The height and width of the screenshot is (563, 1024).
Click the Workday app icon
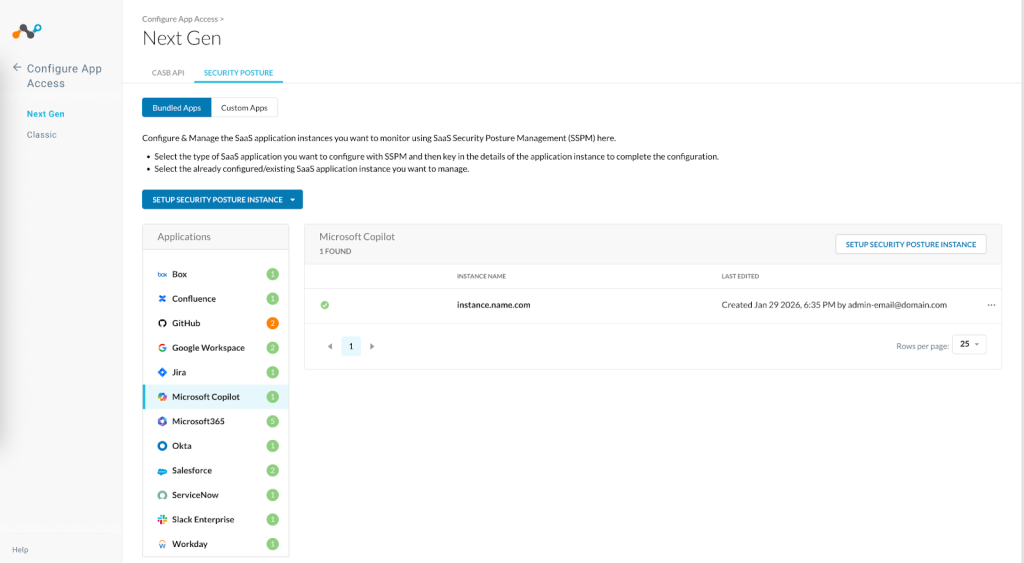pos(162,544)
